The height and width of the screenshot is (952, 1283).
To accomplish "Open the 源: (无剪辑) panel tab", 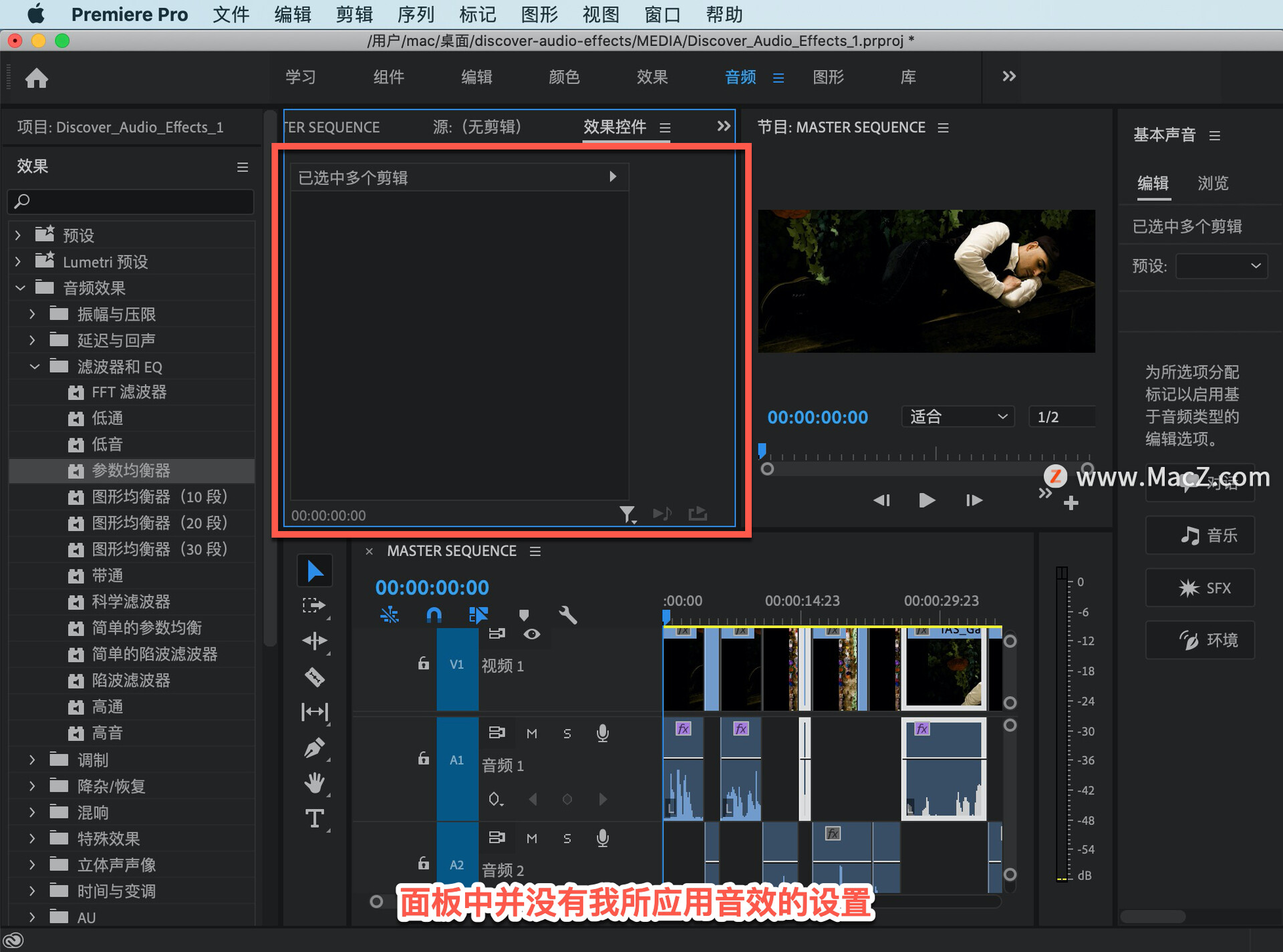I will (x=476, y=127).
